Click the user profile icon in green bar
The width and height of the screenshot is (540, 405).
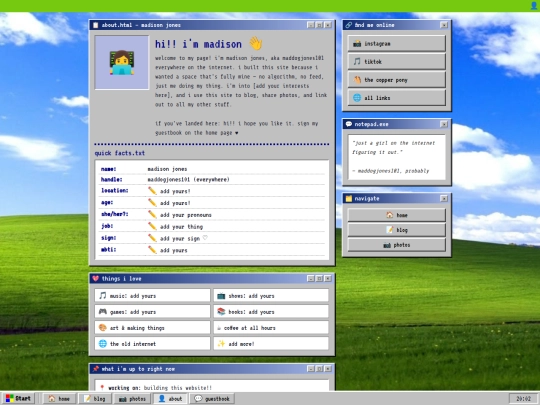point(534,5)
